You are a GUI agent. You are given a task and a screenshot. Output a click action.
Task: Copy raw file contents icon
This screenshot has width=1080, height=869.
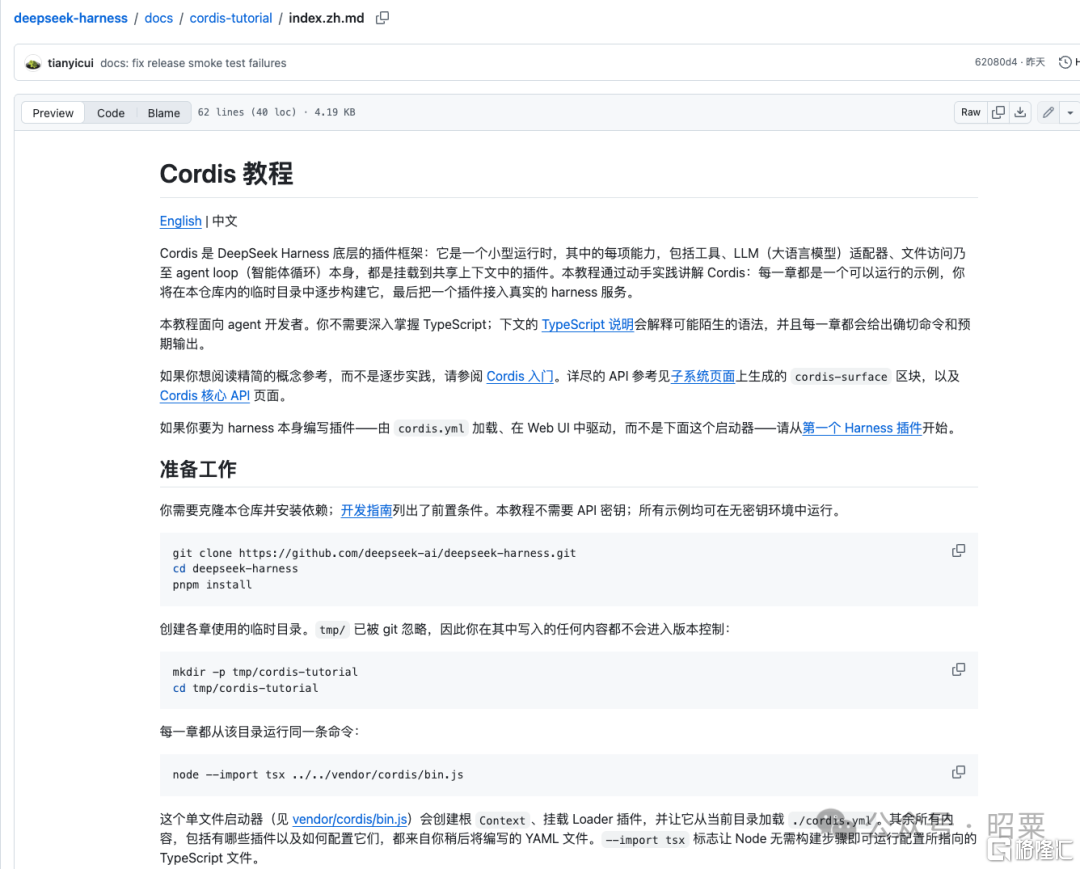click(998, 112)
